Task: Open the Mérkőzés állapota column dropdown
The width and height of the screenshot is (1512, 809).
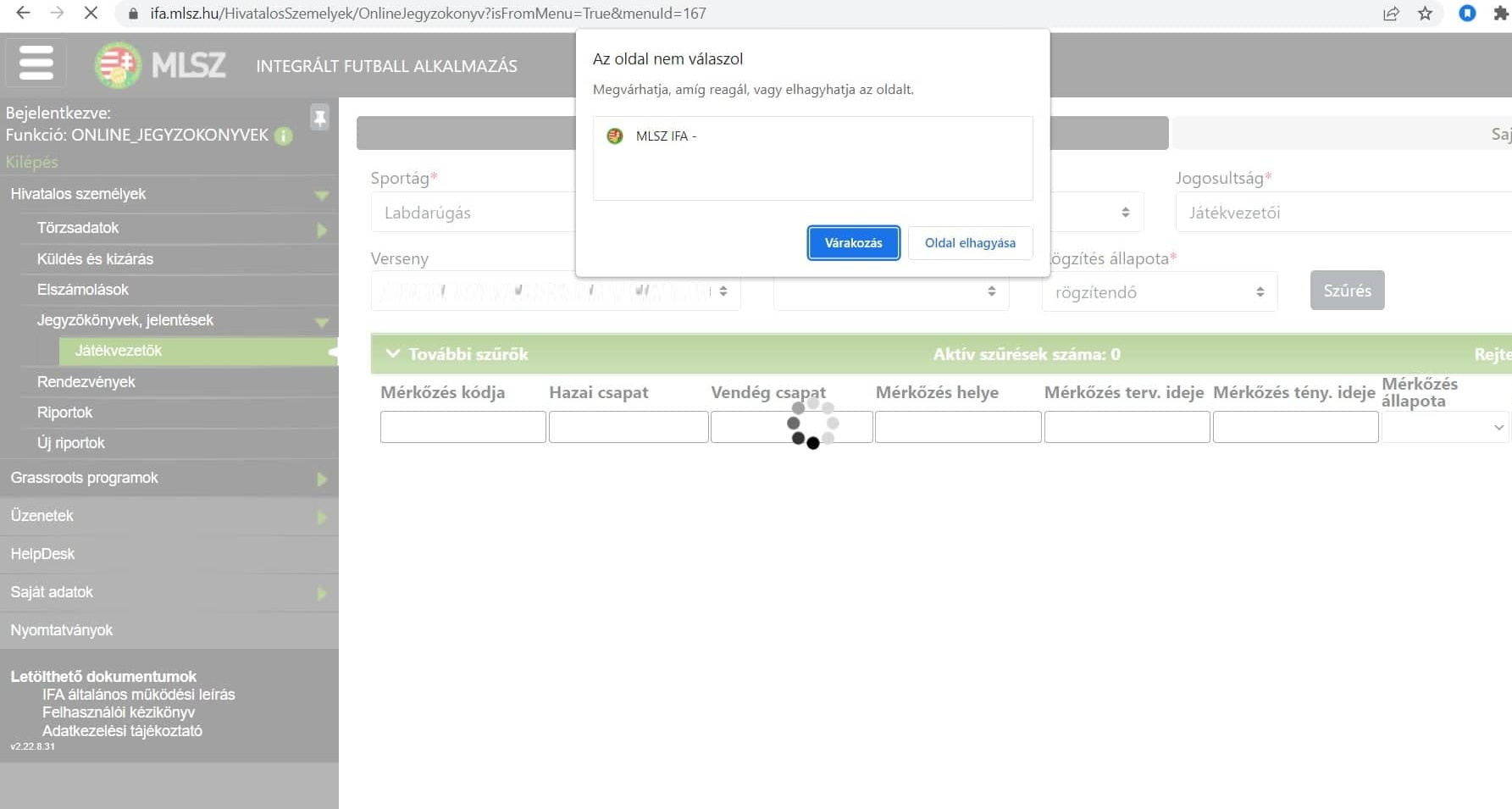Action: tap(1447, 427)
